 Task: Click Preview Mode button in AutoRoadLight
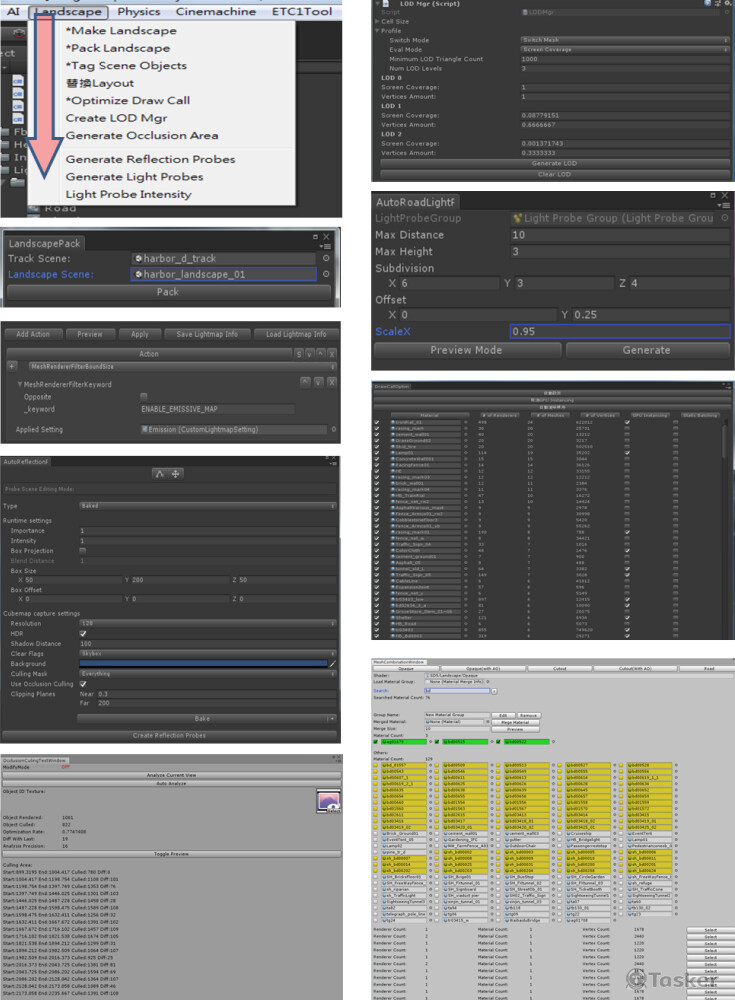point(467,350)
